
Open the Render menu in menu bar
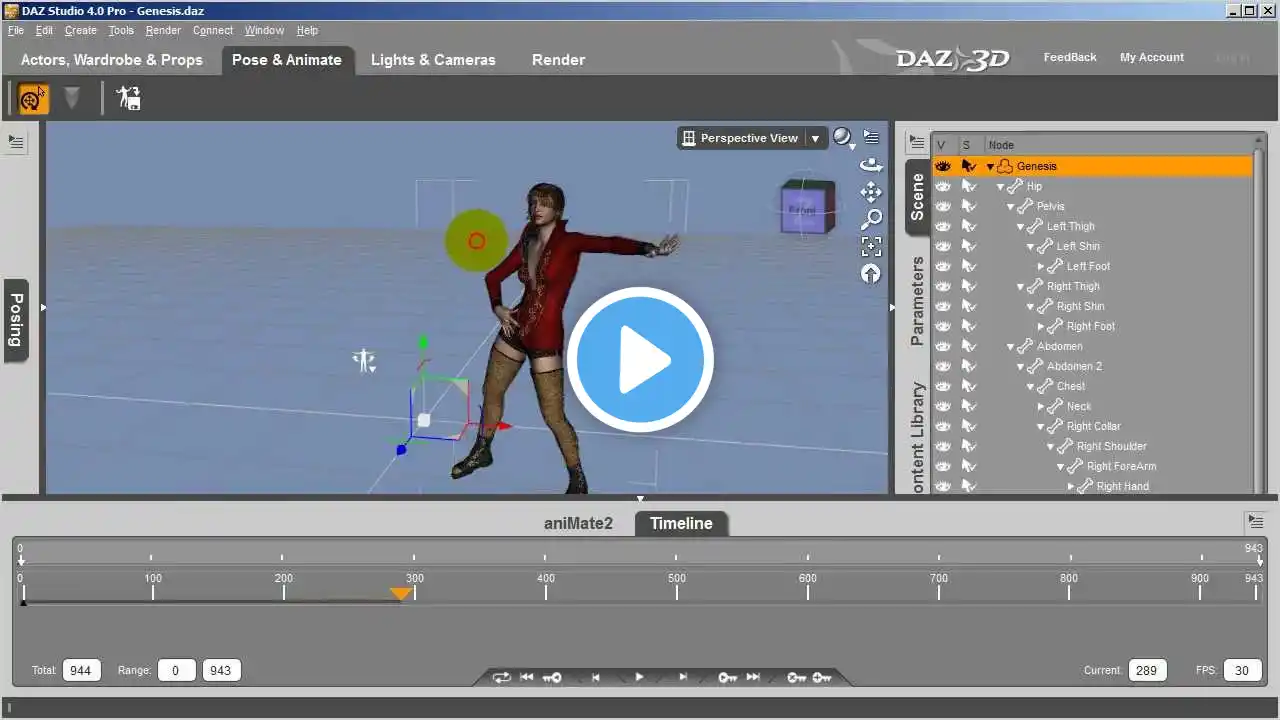tap(163, 30)
